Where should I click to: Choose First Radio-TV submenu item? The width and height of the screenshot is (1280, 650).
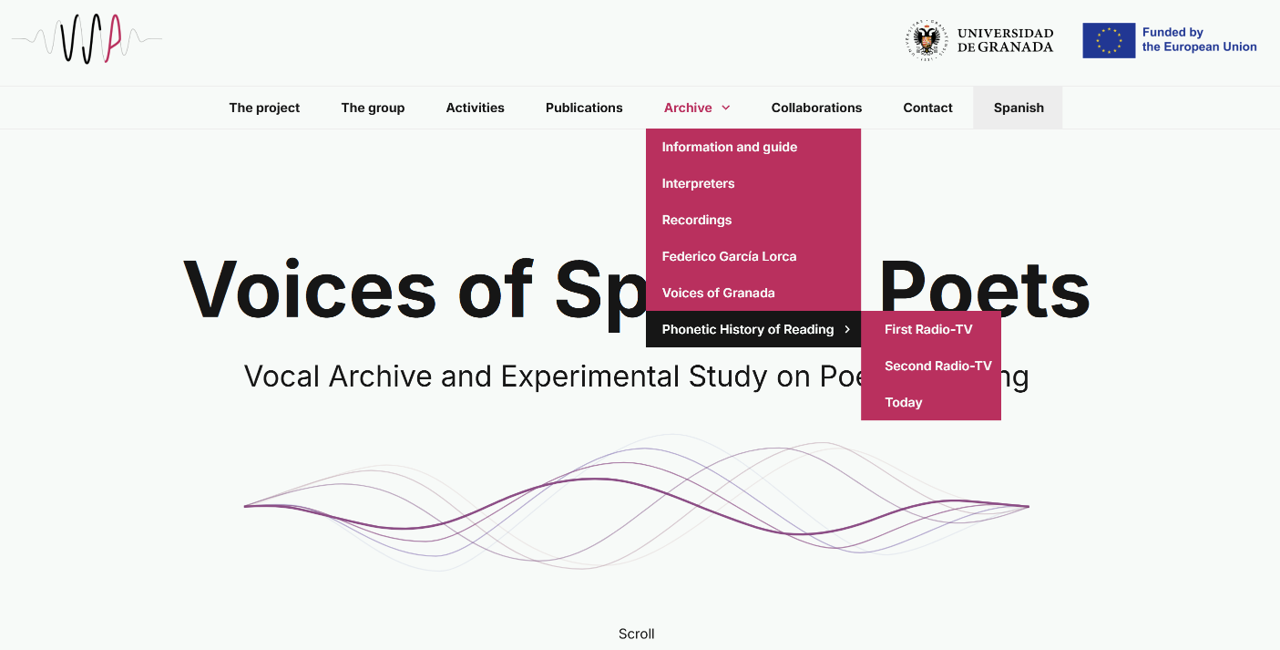point(928,330)
